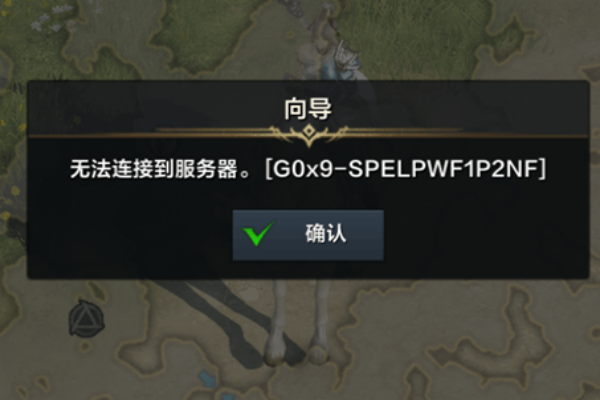Tap the green checkmark icon
The height and width of the screenshot is (400, 600).
point(259,233)
